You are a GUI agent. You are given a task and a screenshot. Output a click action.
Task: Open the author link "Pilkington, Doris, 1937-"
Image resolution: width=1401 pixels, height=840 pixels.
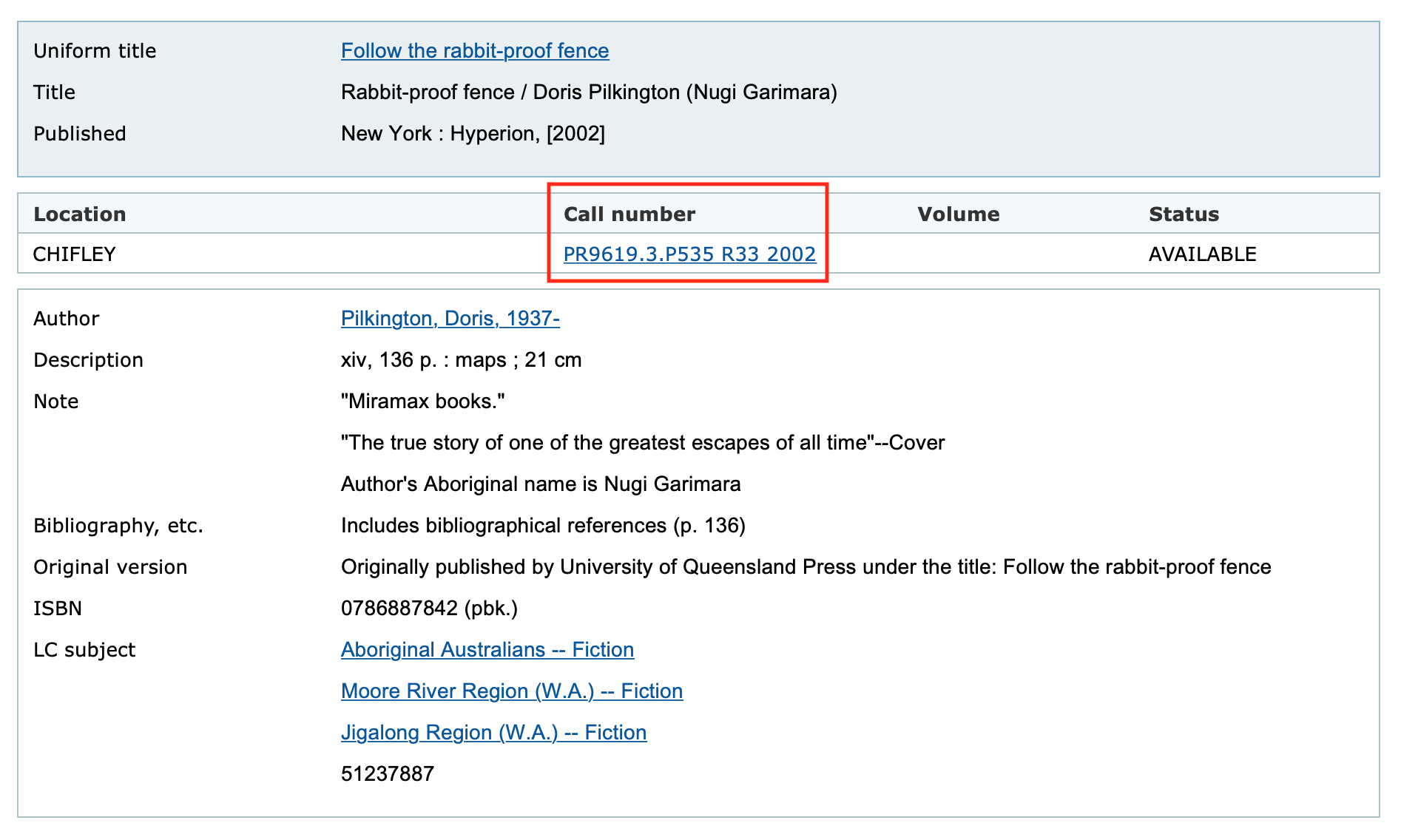point(450,318)
